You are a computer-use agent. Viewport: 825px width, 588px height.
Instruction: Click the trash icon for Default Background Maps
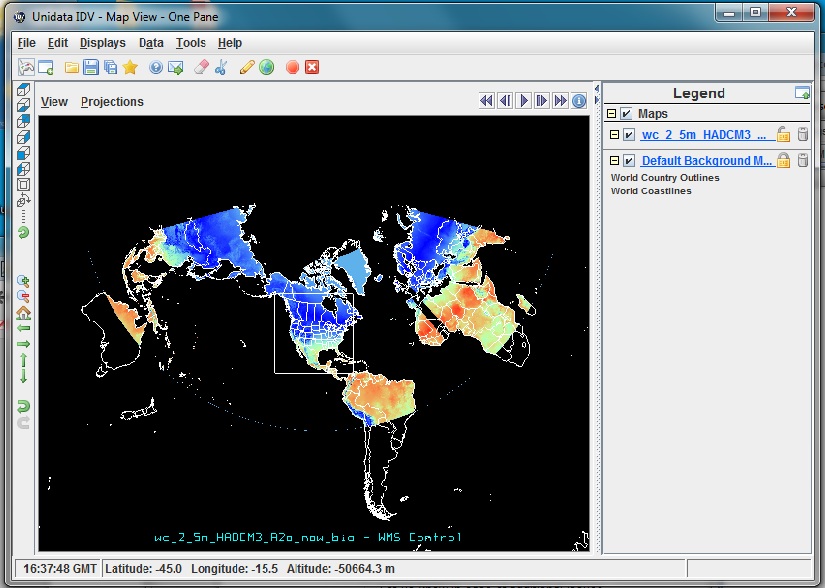click(x=803, y=161)
